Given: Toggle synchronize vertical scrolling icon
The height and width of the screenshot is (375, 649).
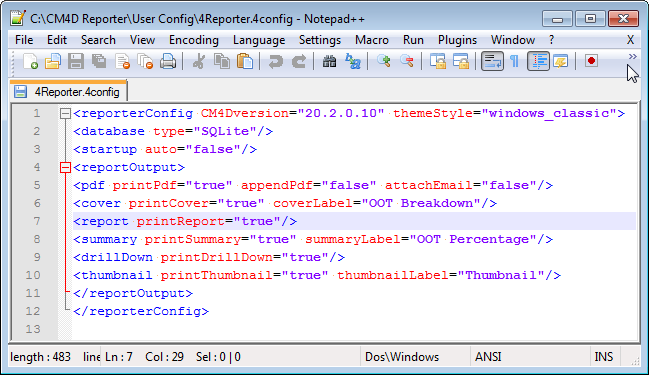Looking at the screenshot, I should [437, 61].
